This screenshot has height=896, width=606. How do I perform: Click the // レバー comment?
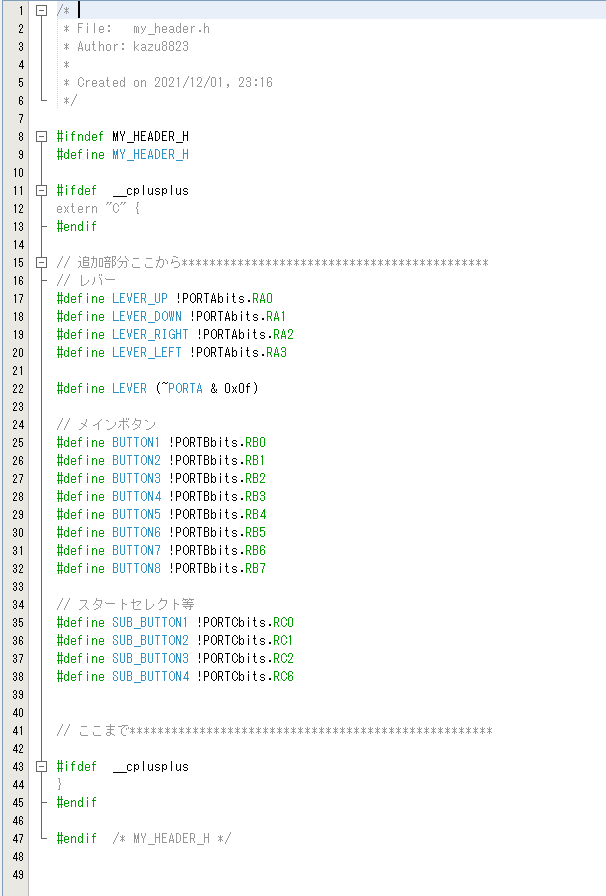point(86,280)
